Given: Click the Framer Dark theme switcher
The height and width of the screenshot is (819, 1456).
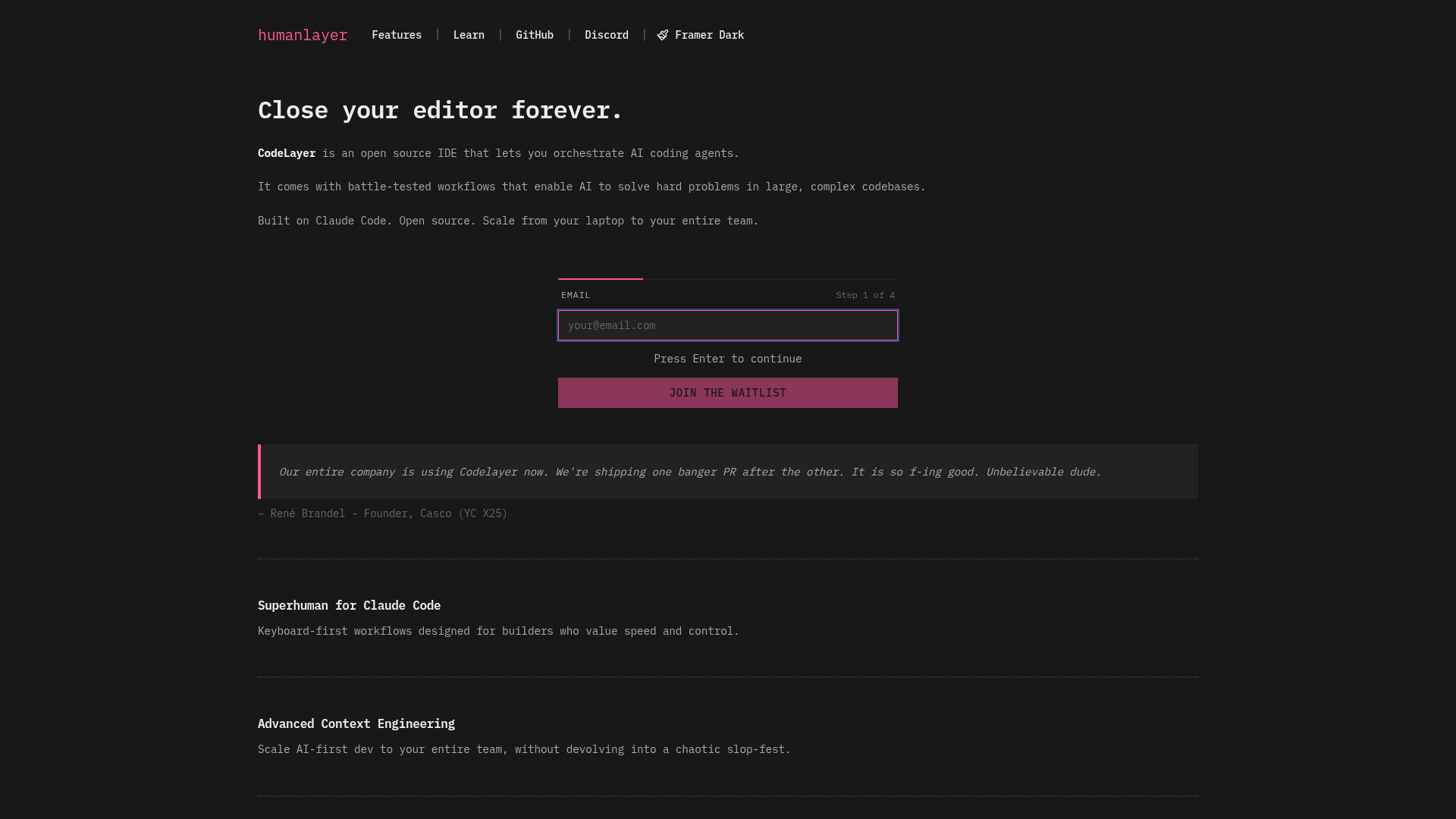Looking at the screenshot, I should (x=701, y=35).
